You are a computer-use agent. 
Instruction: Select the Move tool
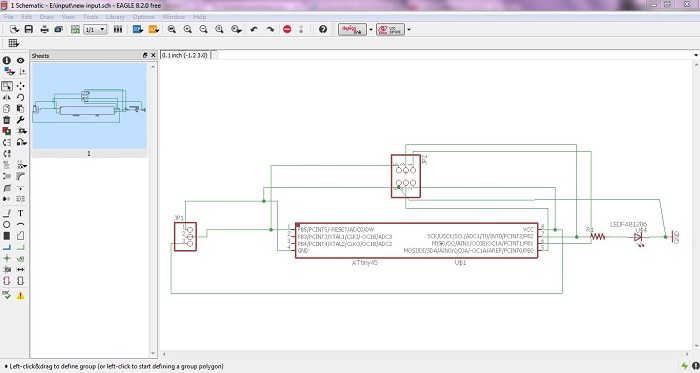(x=21, y=86)
